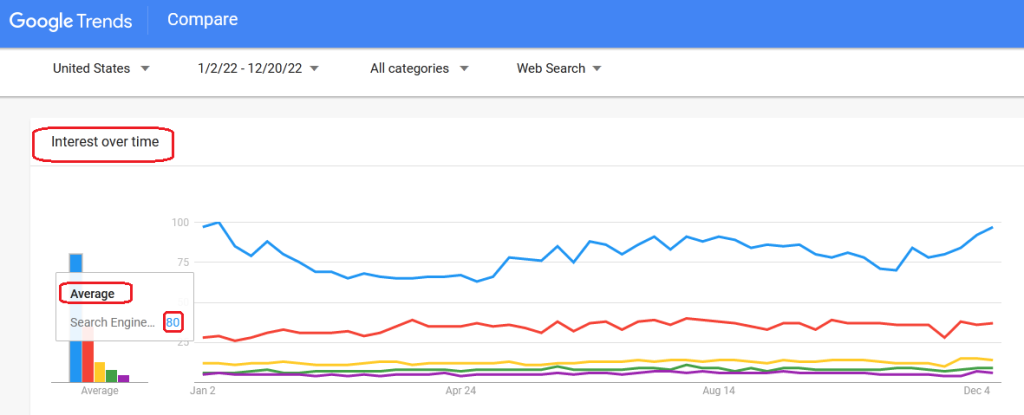Click the Average label below the bar chart

(x=99, y=391)
